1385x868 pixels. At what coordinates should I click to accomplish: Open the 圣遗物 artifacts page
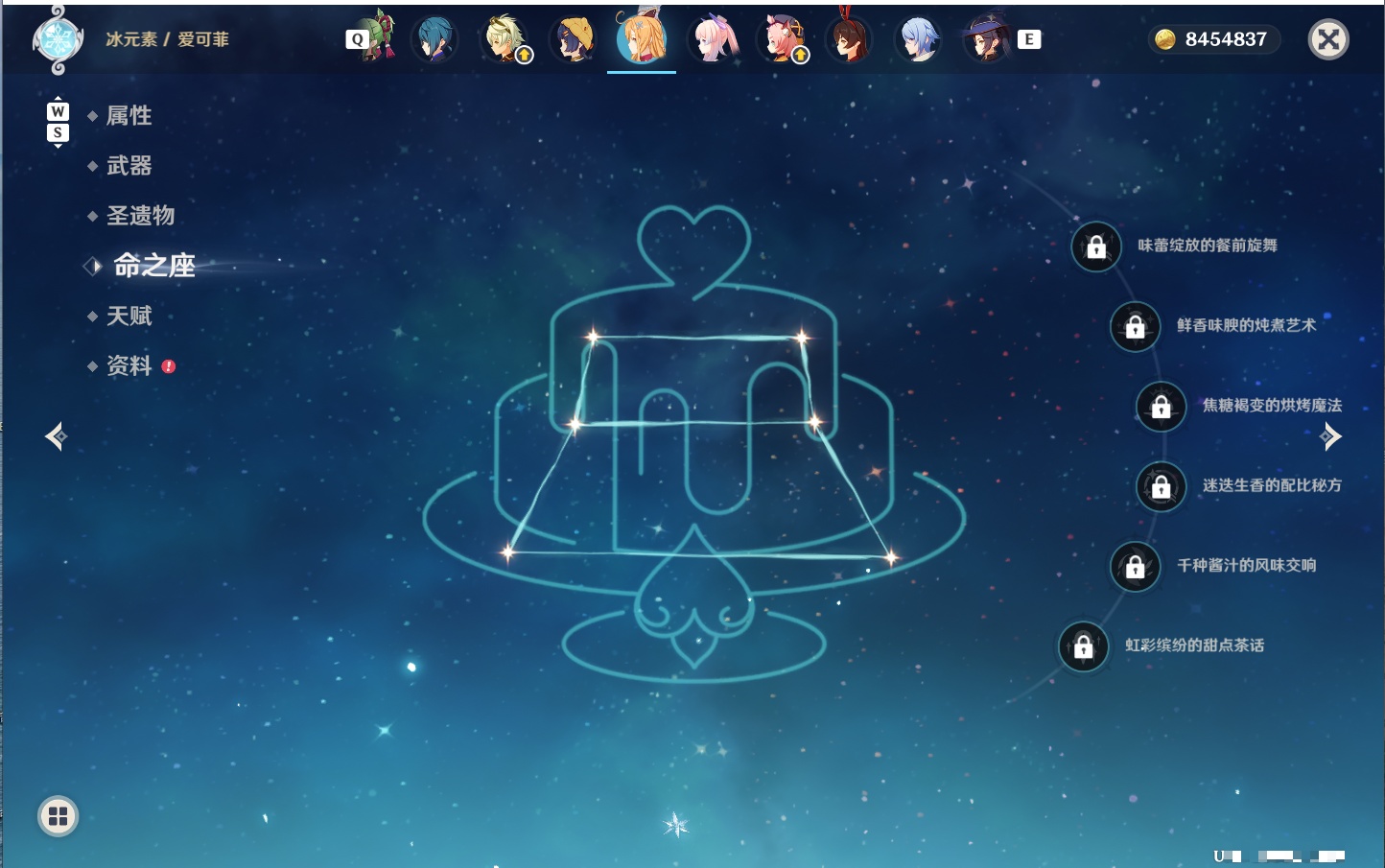coord(140,216)
